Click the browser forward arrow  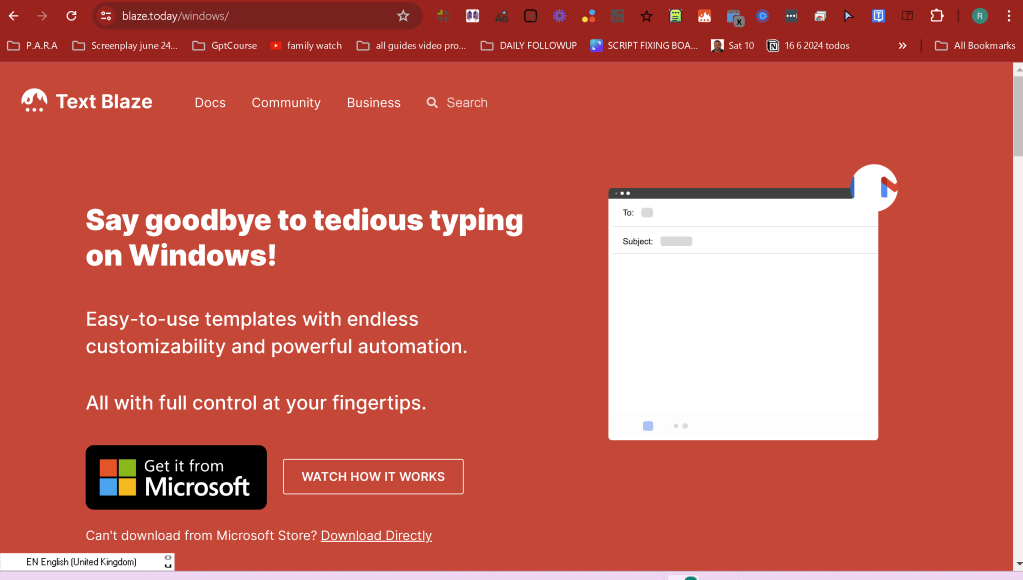[x=42, y=16]
